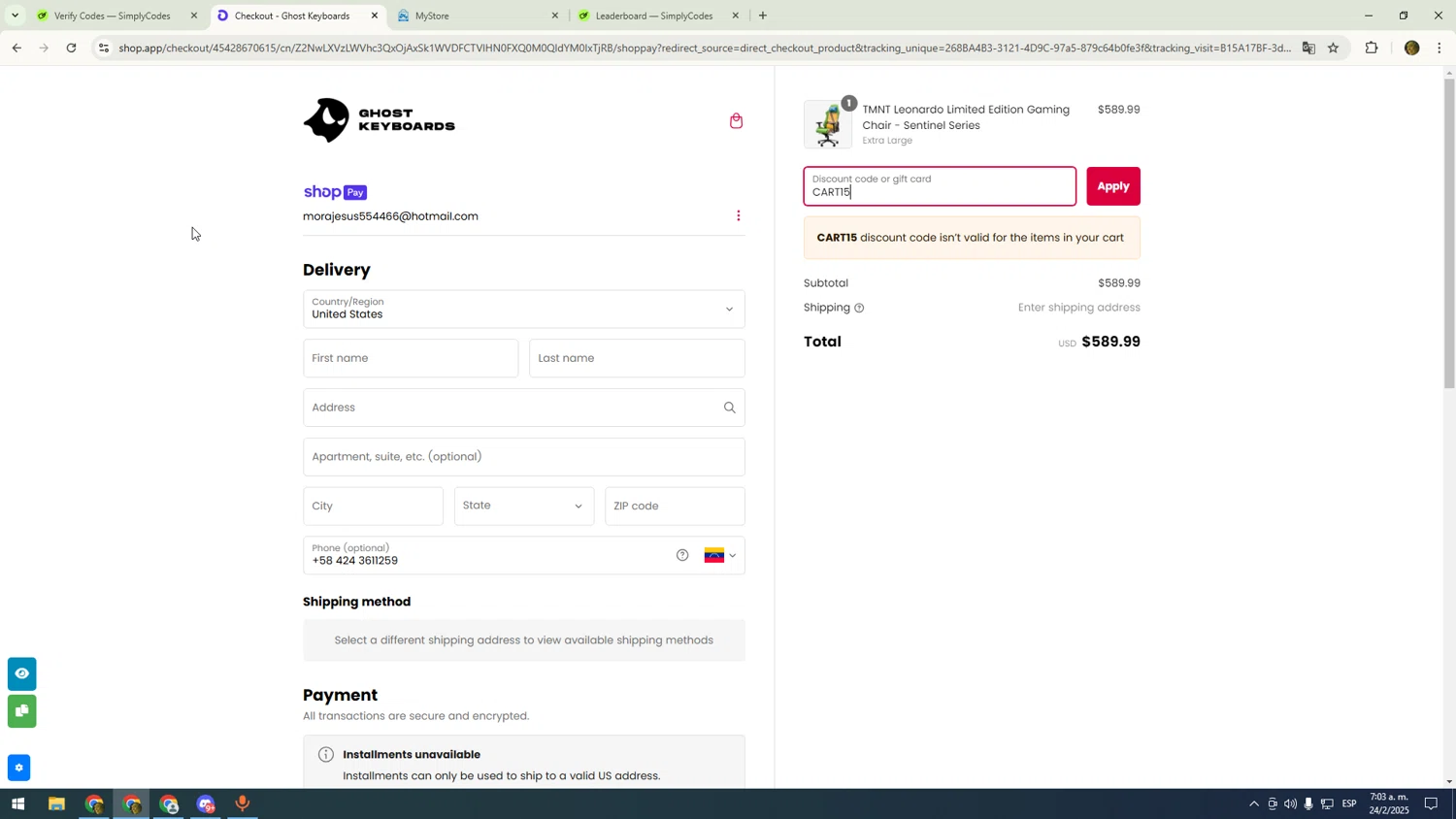Viewport: 1456px width, 819px height.
Task: Go back to previous page
Action: pos(17,48)
